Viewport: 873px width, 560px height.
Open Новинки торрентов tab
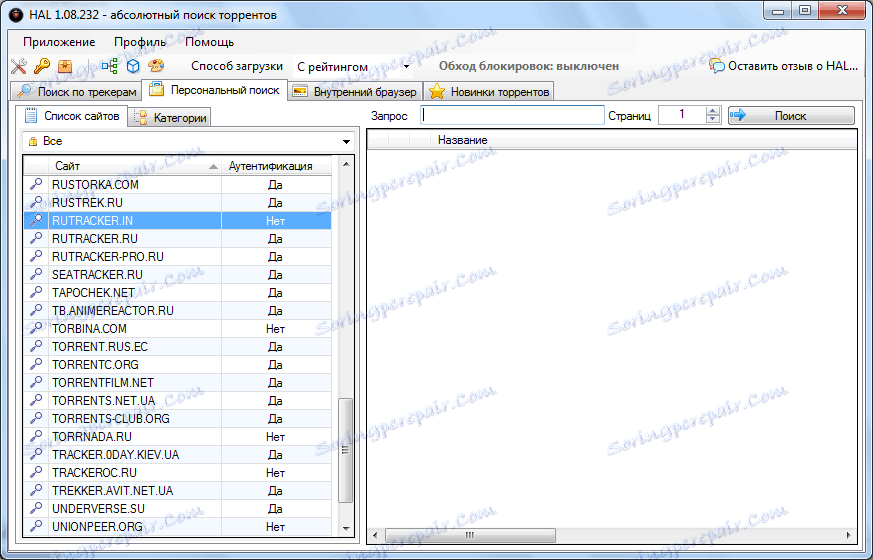(x=489, y=92)
